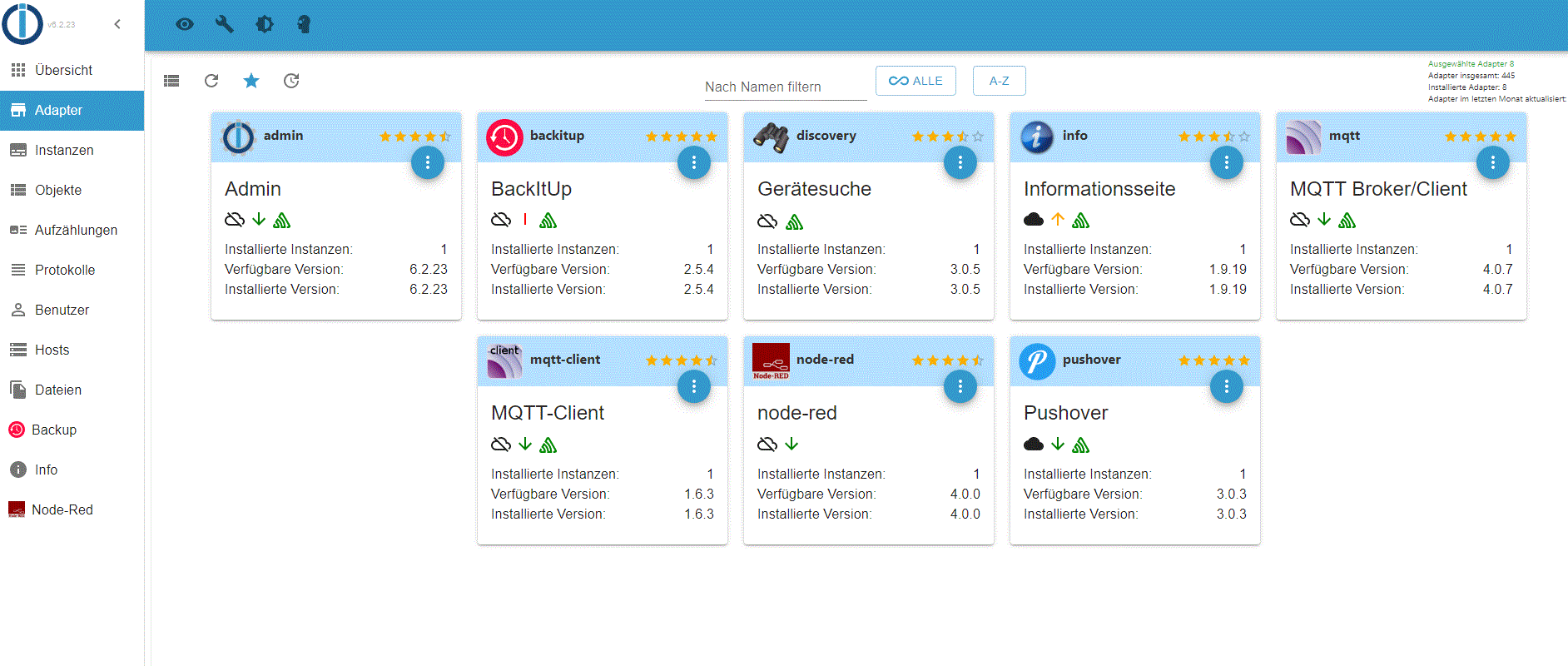This screenshot has width=1568, height=666.
Task: Collapse the sidebar with the chevron arrow
Action: point(117,24)
